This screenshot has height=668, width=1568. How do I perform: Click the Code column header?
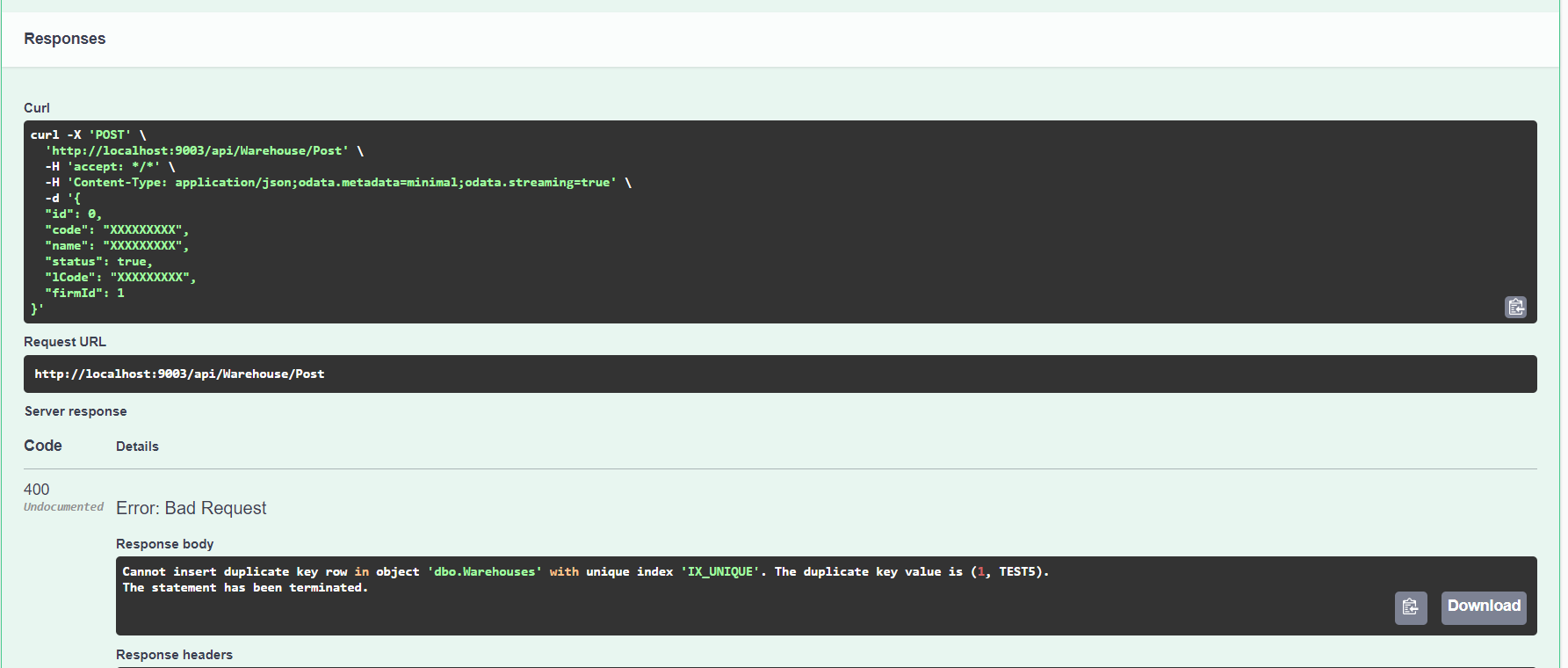coord(43,446)
